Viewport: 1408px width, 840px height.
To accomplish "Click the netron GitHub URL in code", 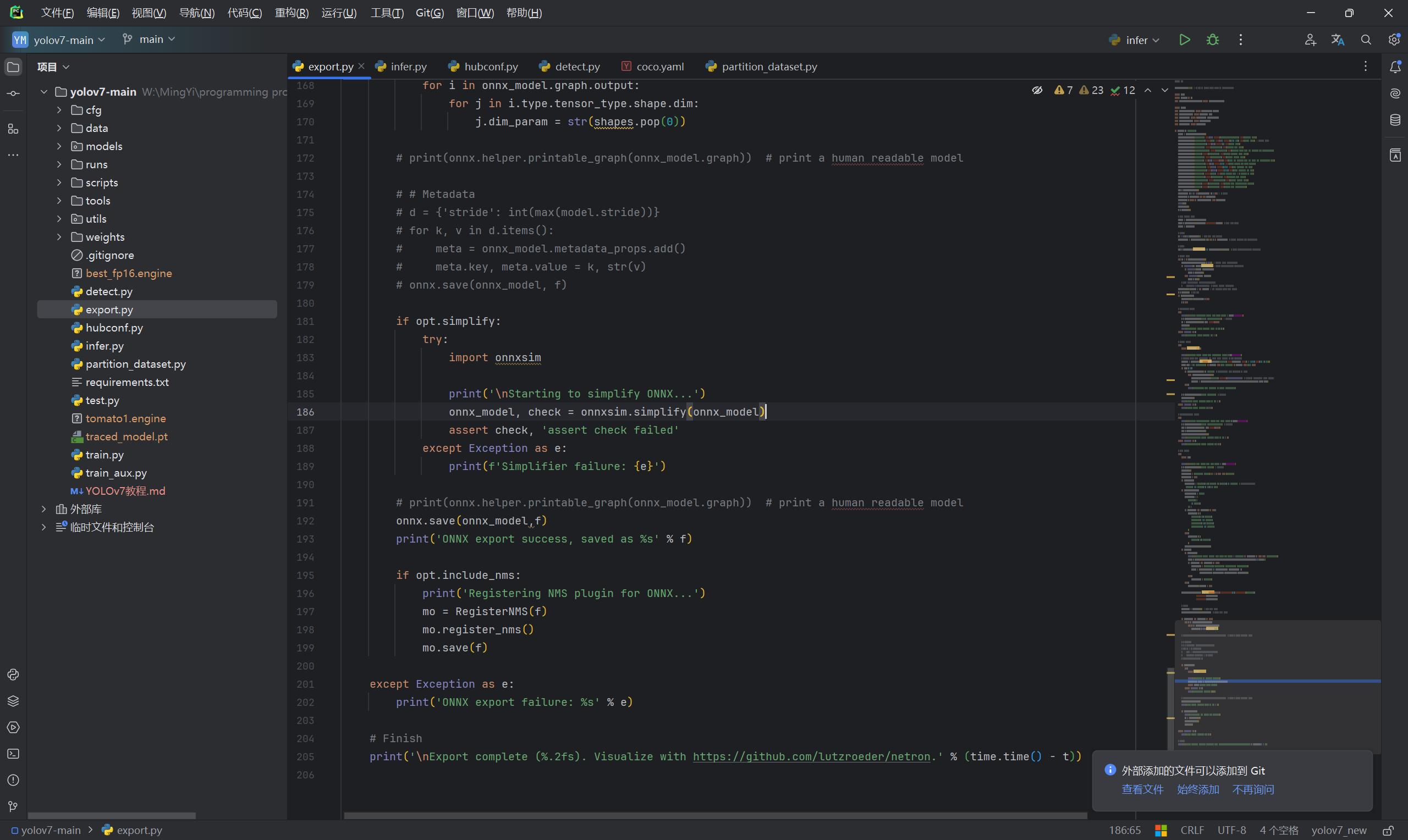I will coord(811,756).
